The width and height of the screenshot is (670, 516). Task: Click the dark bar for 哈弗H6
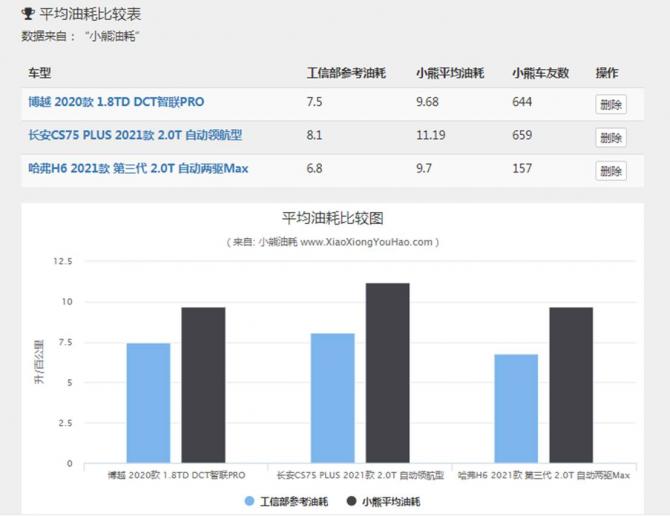571,385
